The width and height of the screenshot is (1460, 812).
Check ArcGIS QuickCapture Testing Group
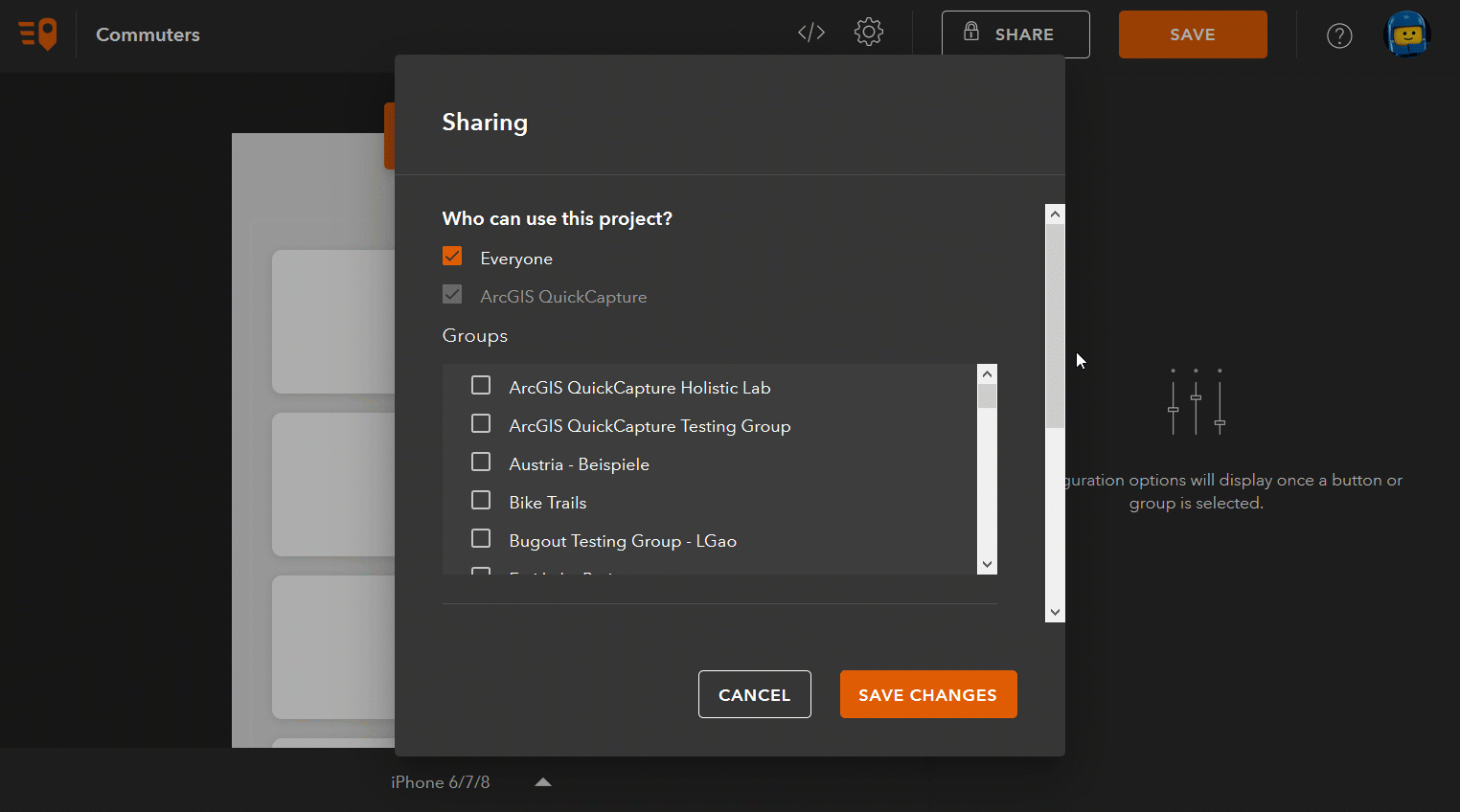coord(481,423)
